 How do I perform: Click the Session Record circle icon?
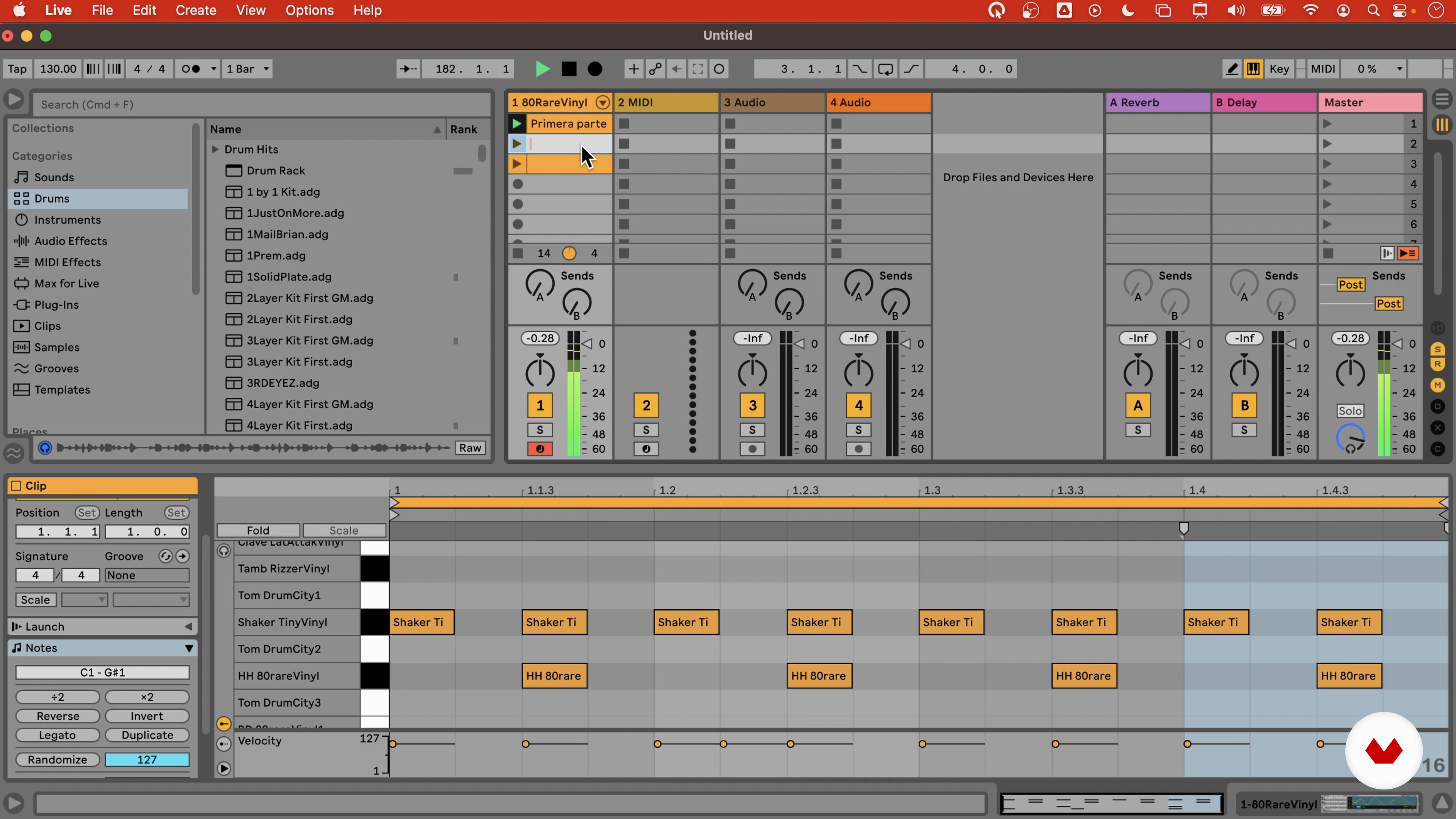pos(719,69)
